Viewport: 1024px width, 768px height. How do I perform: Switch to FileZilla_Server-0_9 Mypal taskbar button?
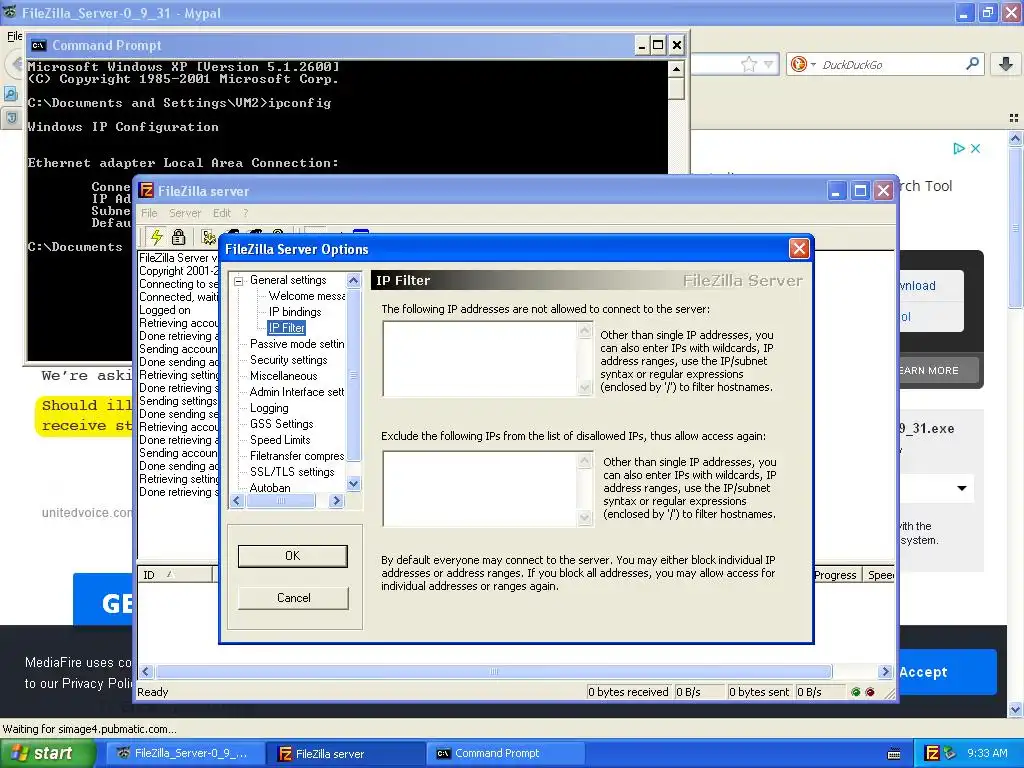[x=185, y=754]
